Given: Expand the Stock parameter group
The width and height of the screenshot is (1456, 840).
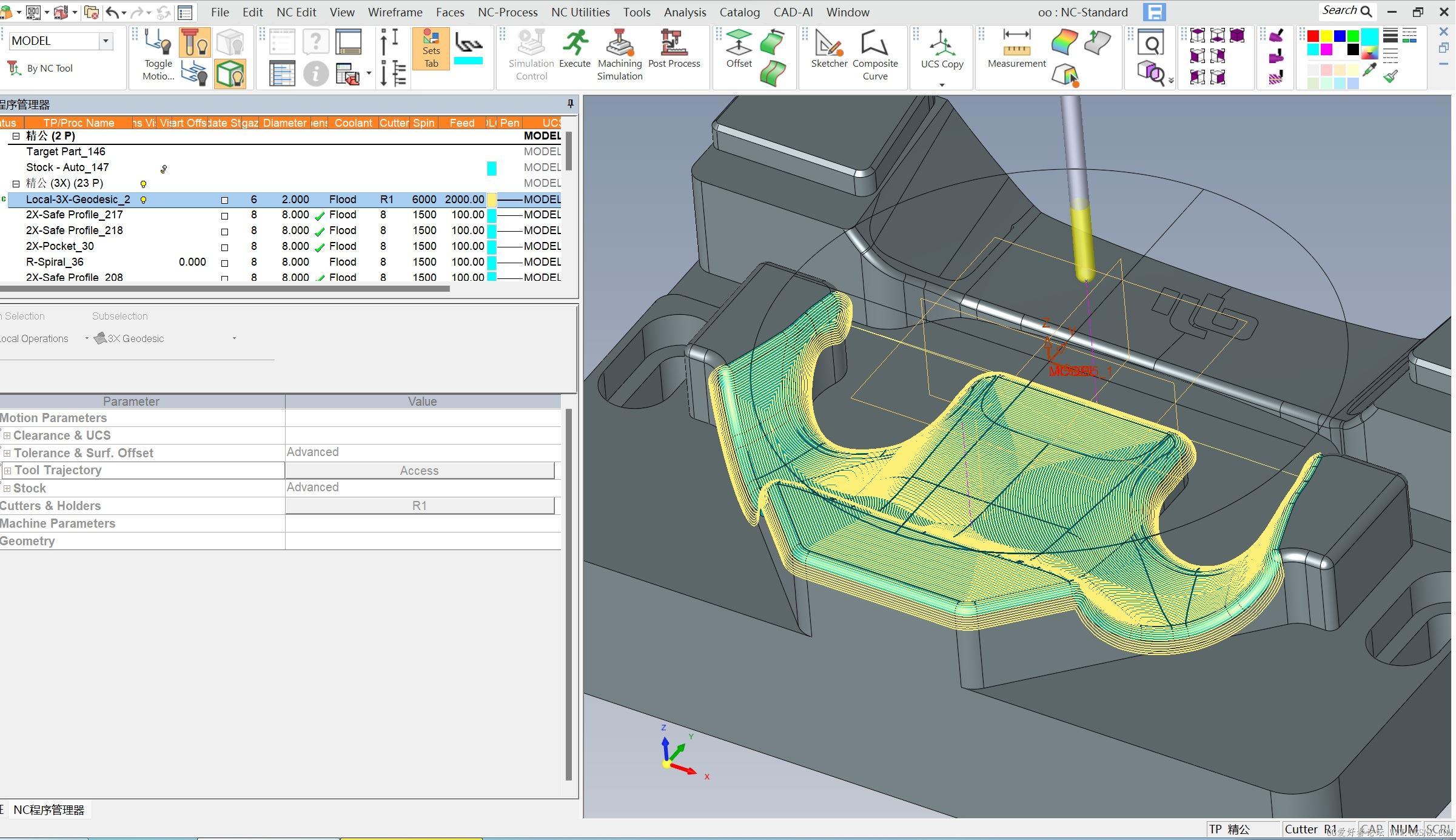Looking at the screenshot, I should click(x=7, y=488).
